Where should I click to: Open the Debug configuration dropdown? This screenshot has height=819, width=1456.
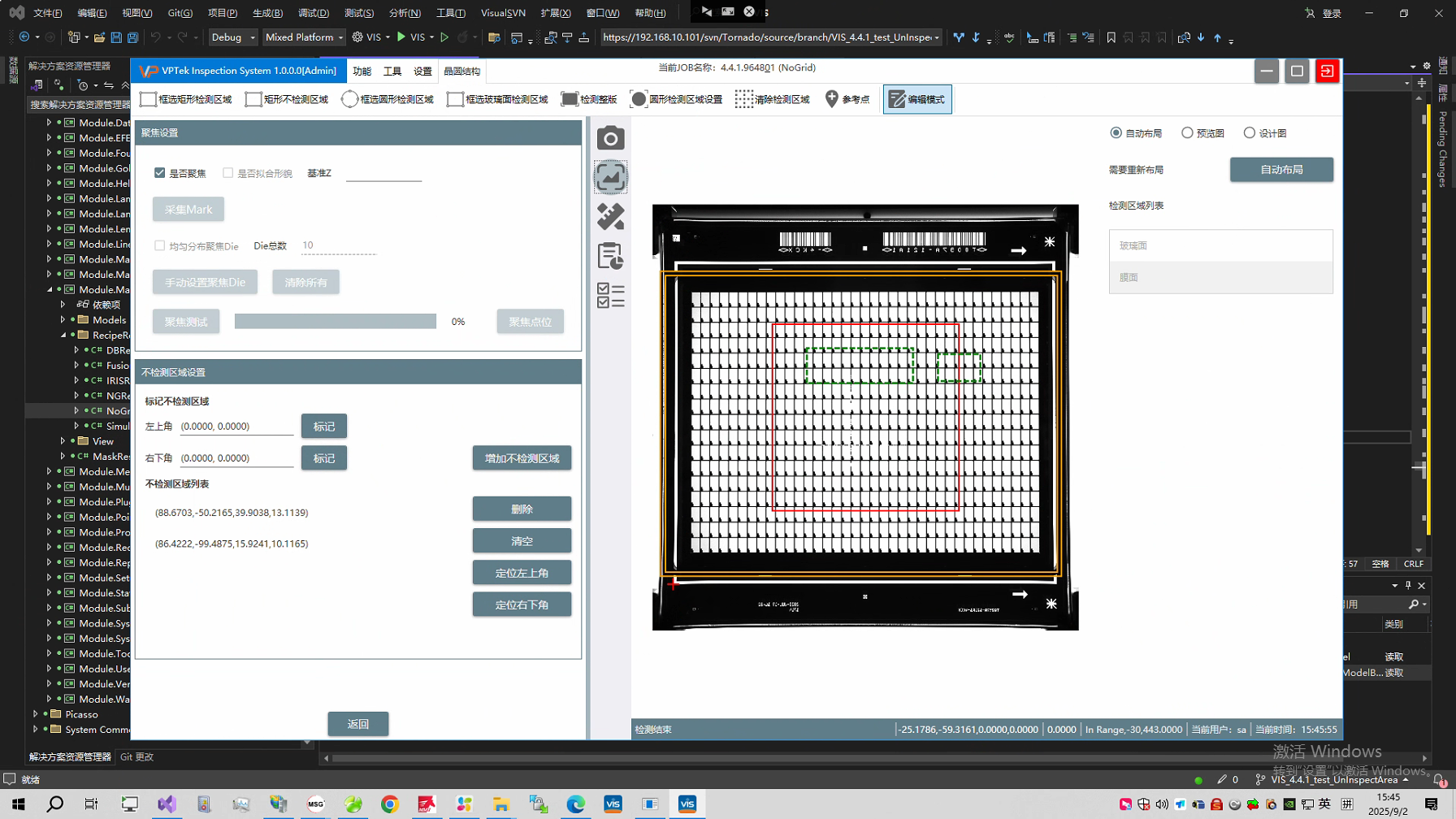233,37
